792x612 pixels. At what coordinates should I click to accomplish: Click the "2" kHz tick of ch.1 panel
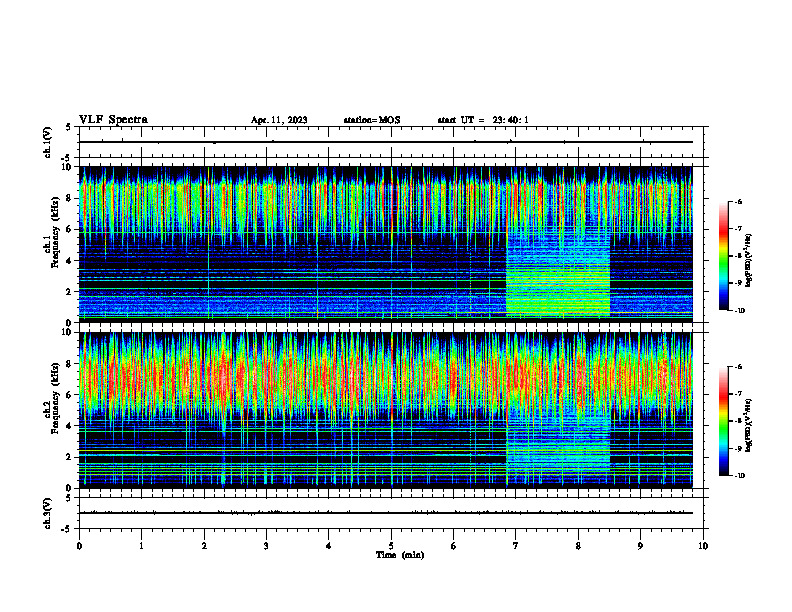click(x=70, y=292)
